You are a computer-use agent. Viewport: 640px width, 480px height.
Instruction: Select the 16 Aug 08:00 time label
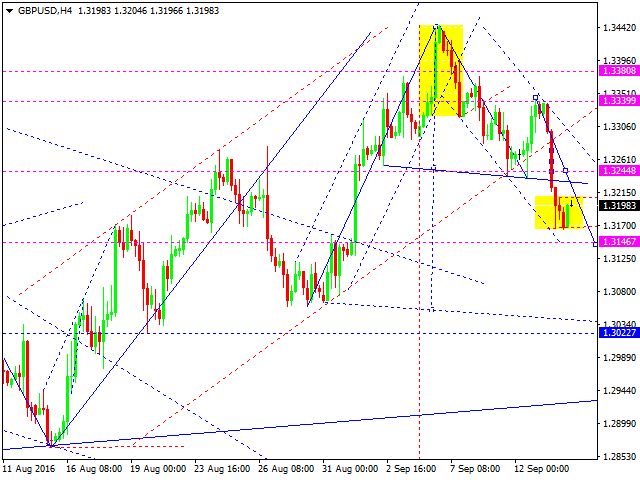(x=94, y=469)
